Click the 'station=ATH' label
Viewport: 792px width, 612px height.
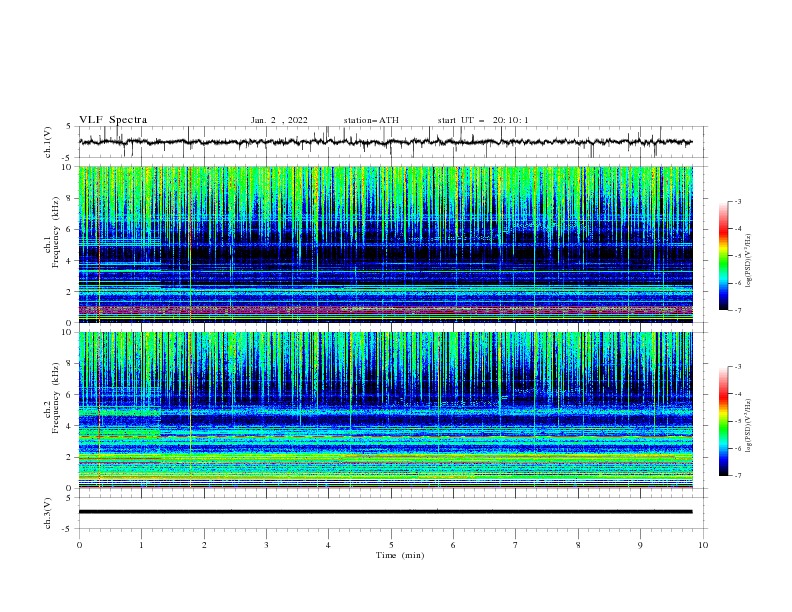(x=371, y=120)
